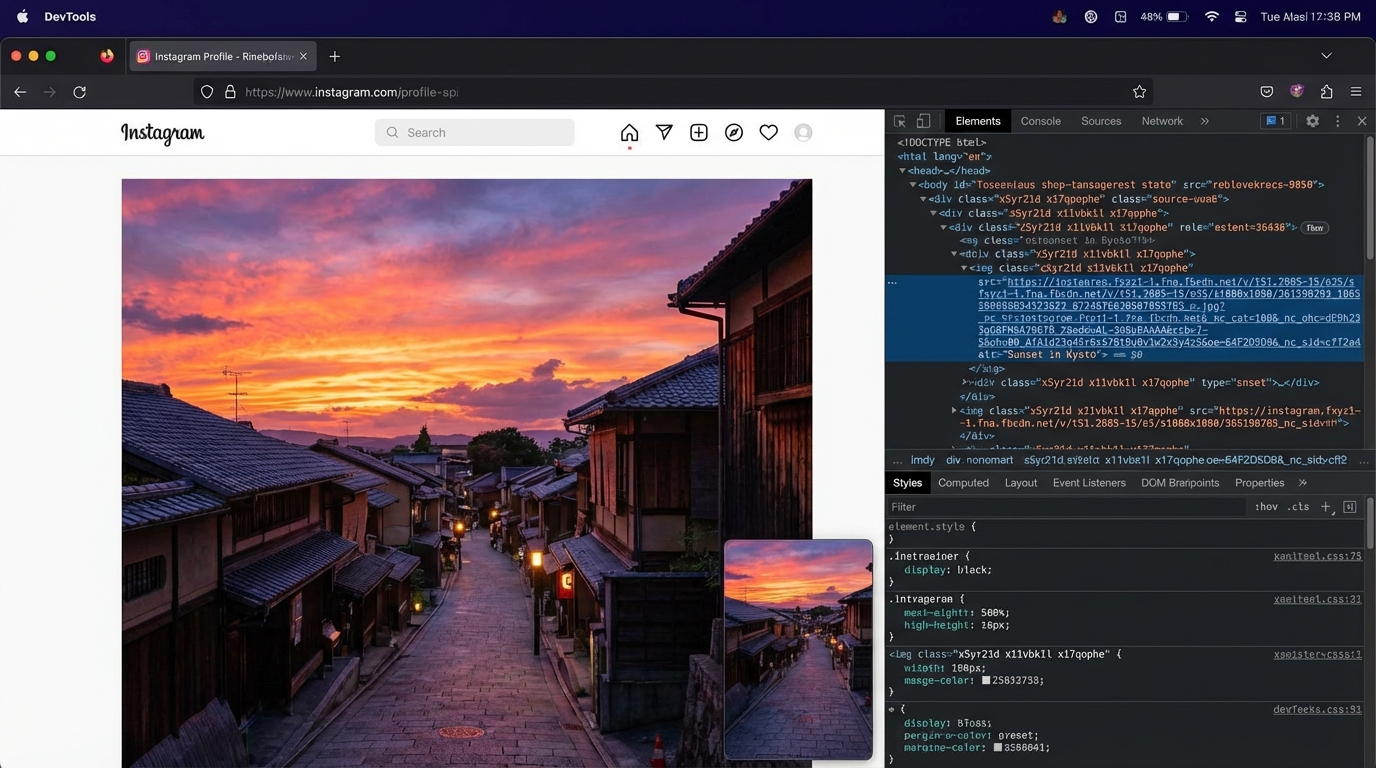1376x768 pixels.
Task: Enable the :hov pseudo-class toggle
Action: (1266, 507)
